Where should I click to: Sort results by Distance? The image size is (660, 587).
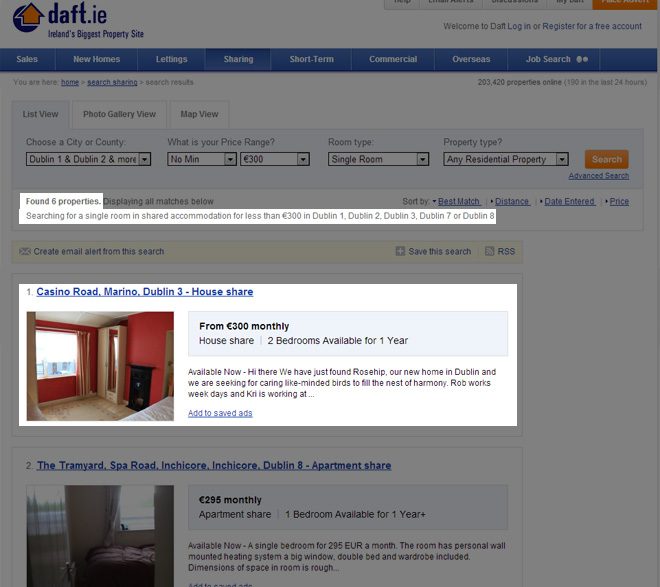tap(511, 202)
